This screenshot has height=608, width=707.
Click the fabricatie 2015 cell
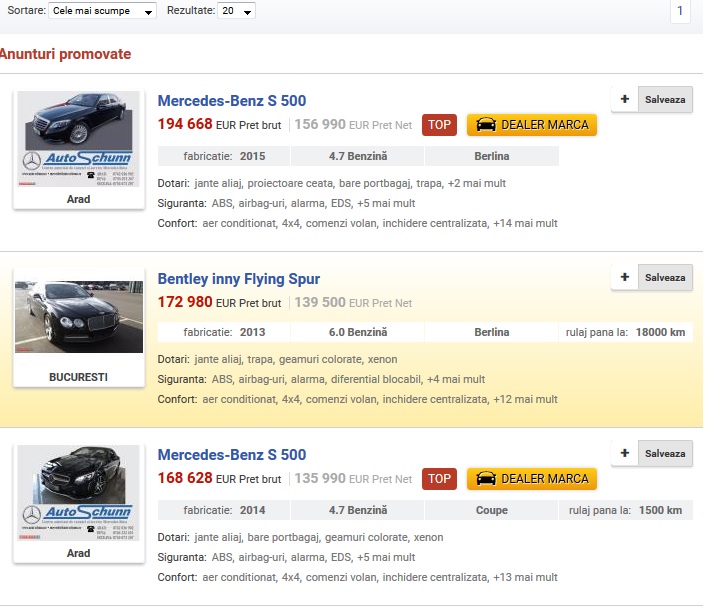point(224,156)
